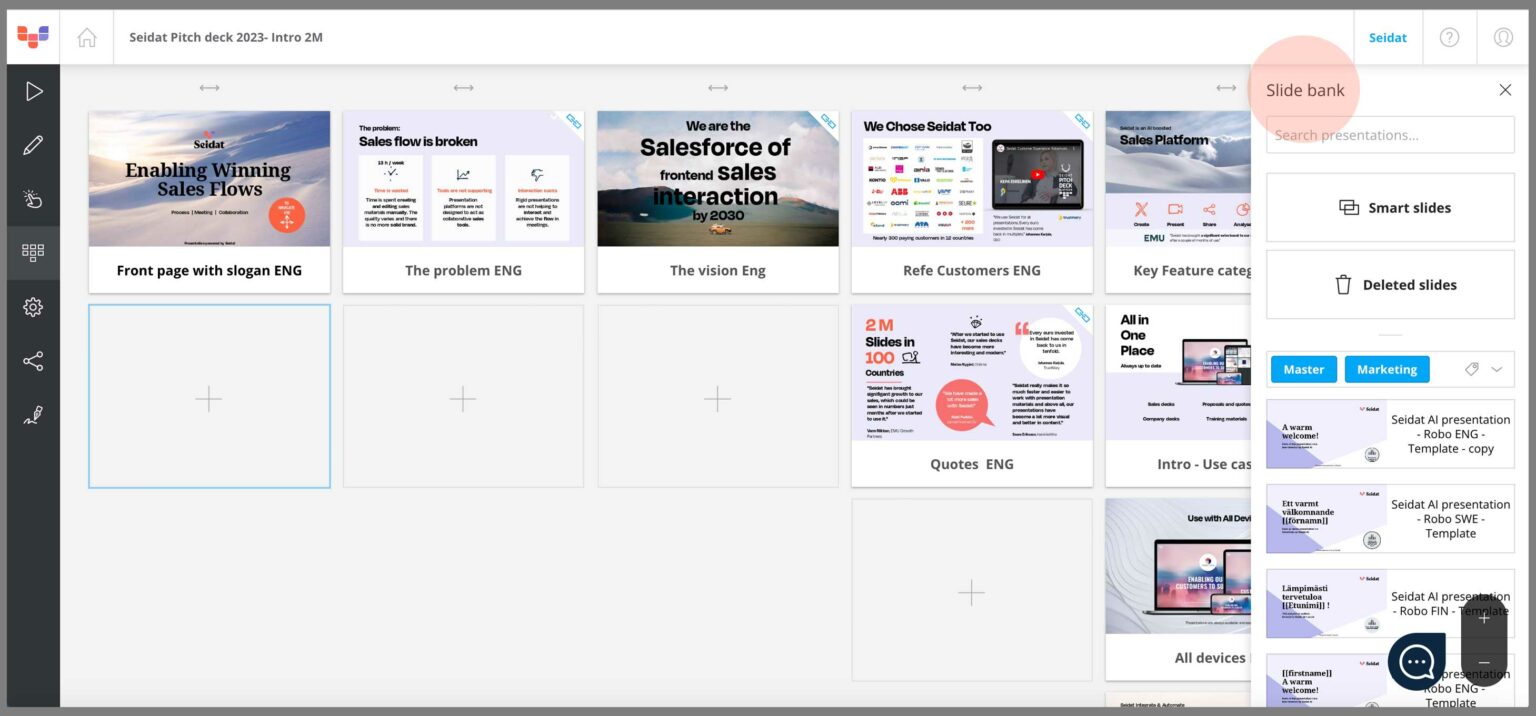Open the eSign signature tool in sidebar
This screenshot has height=716, width=1536.
33,415
